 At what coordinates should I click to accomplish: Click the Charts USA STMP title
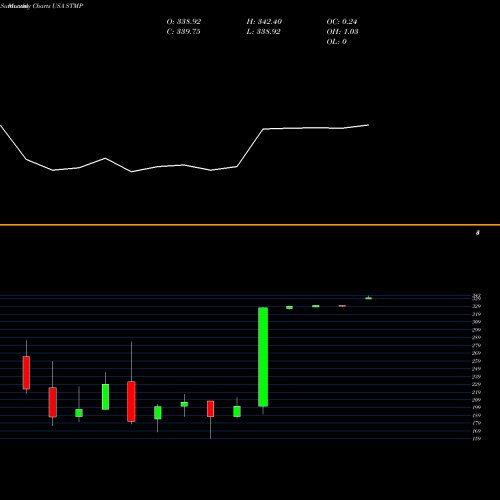coord(58,6)
